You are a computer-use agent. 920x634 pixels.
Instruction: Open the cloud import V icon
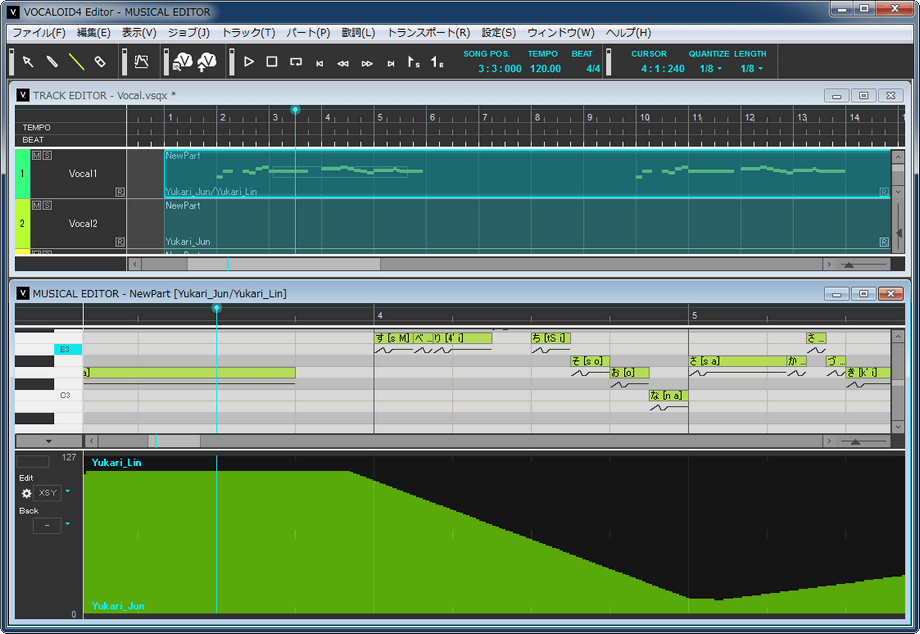tap(182, 62)
